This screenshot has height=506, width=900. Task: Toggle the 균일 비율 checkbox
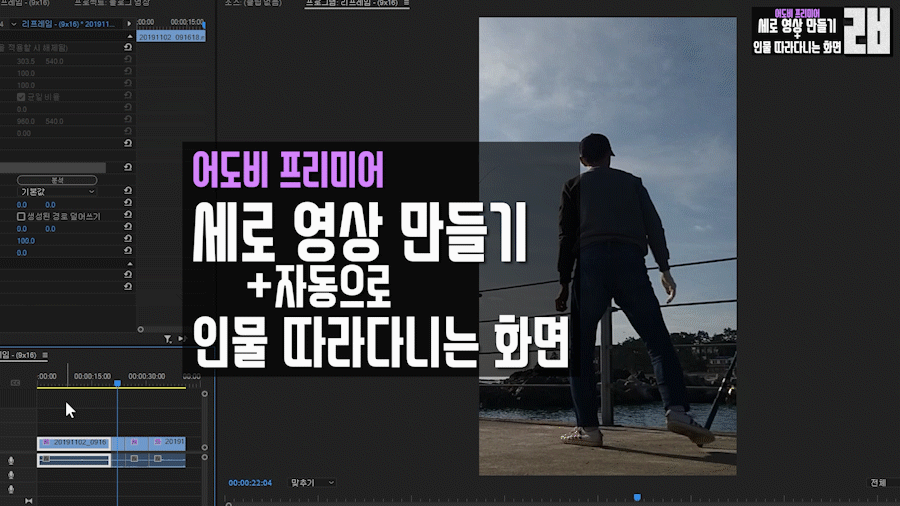pyautogui.click(x=21, y=97)
